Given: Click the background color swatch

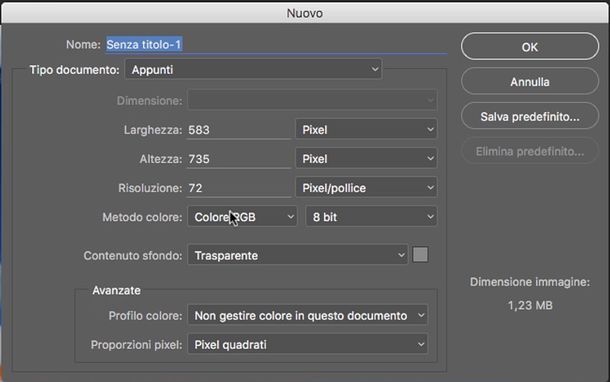Looking at the screenshot, I should [x=420, y=255].
